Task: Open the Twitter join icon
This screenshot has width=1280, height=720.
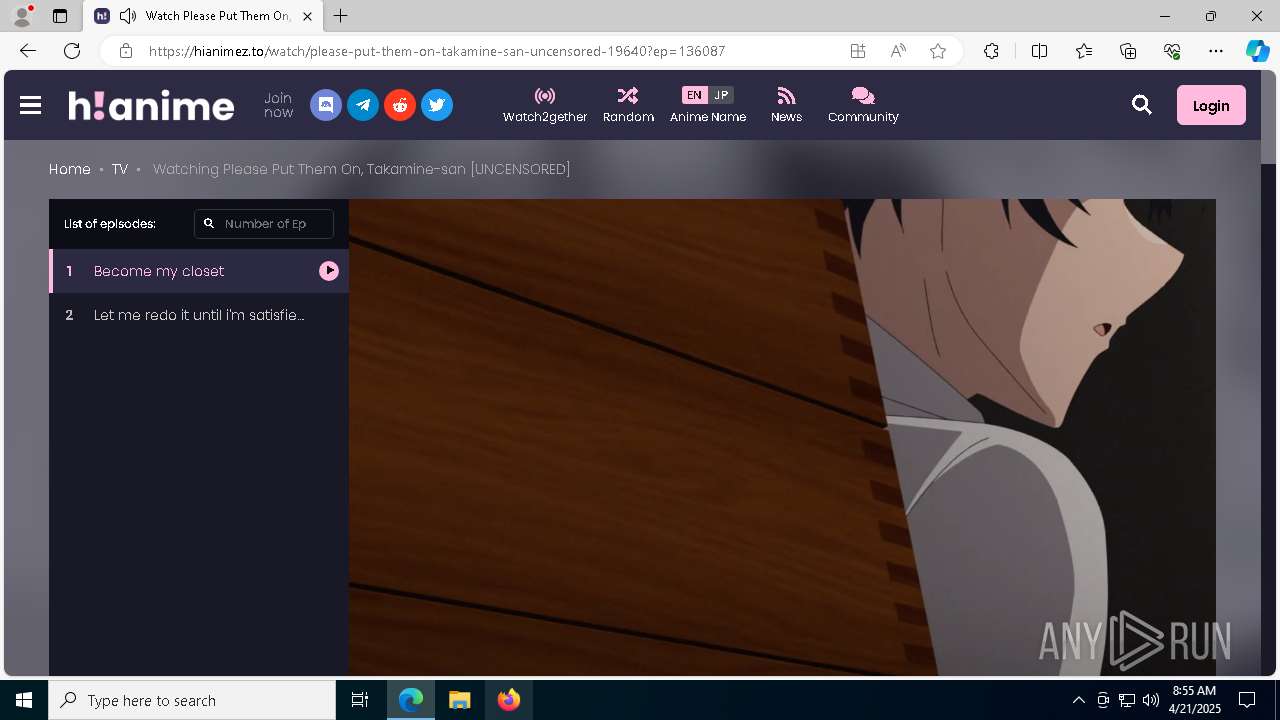Action: 437,105
